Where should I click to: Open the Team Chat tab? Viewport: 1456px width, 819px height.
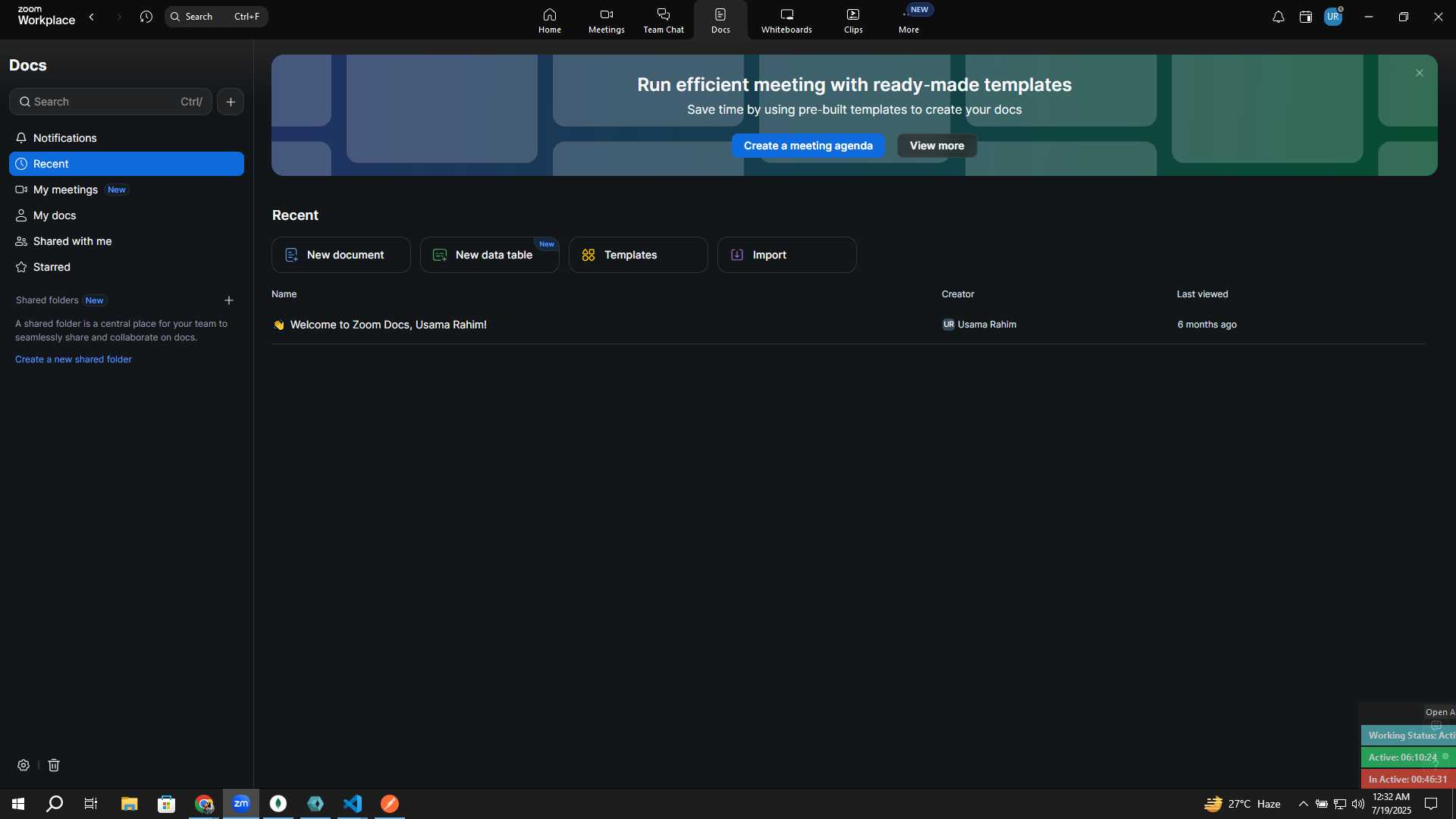[664, 20]
